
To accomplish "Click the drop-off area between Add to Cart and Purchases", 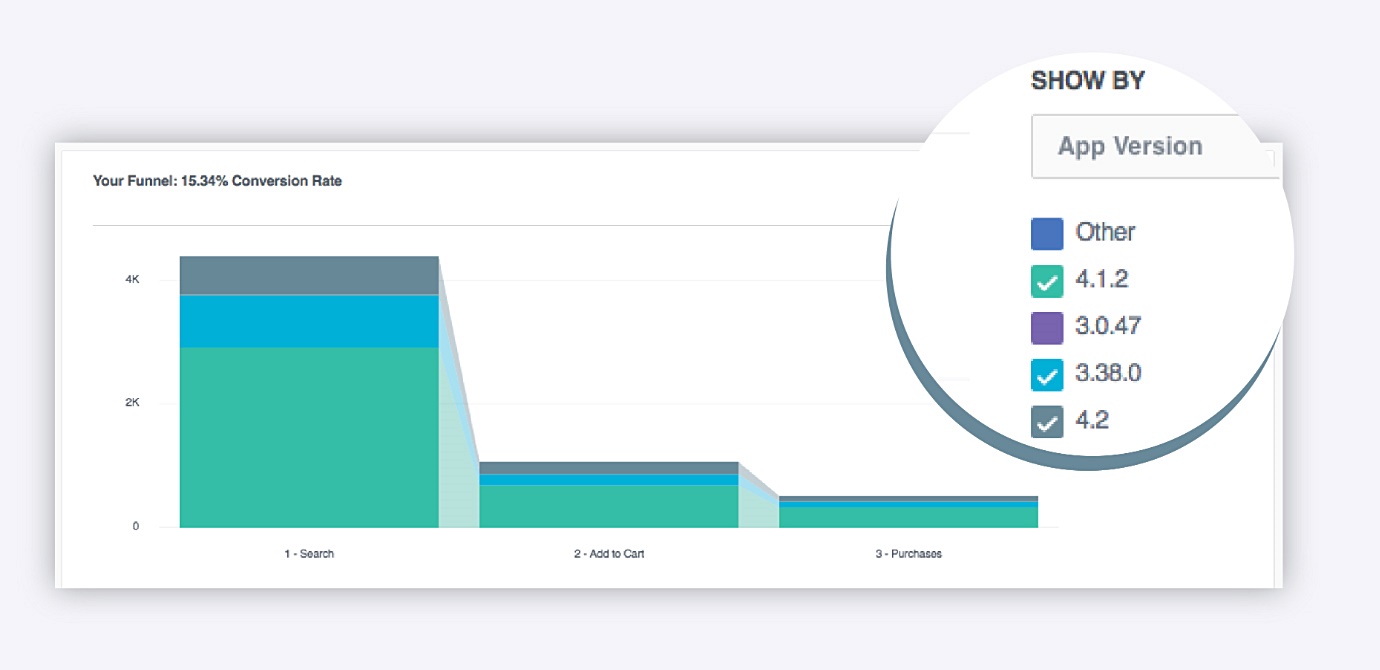I will (758, 512).
